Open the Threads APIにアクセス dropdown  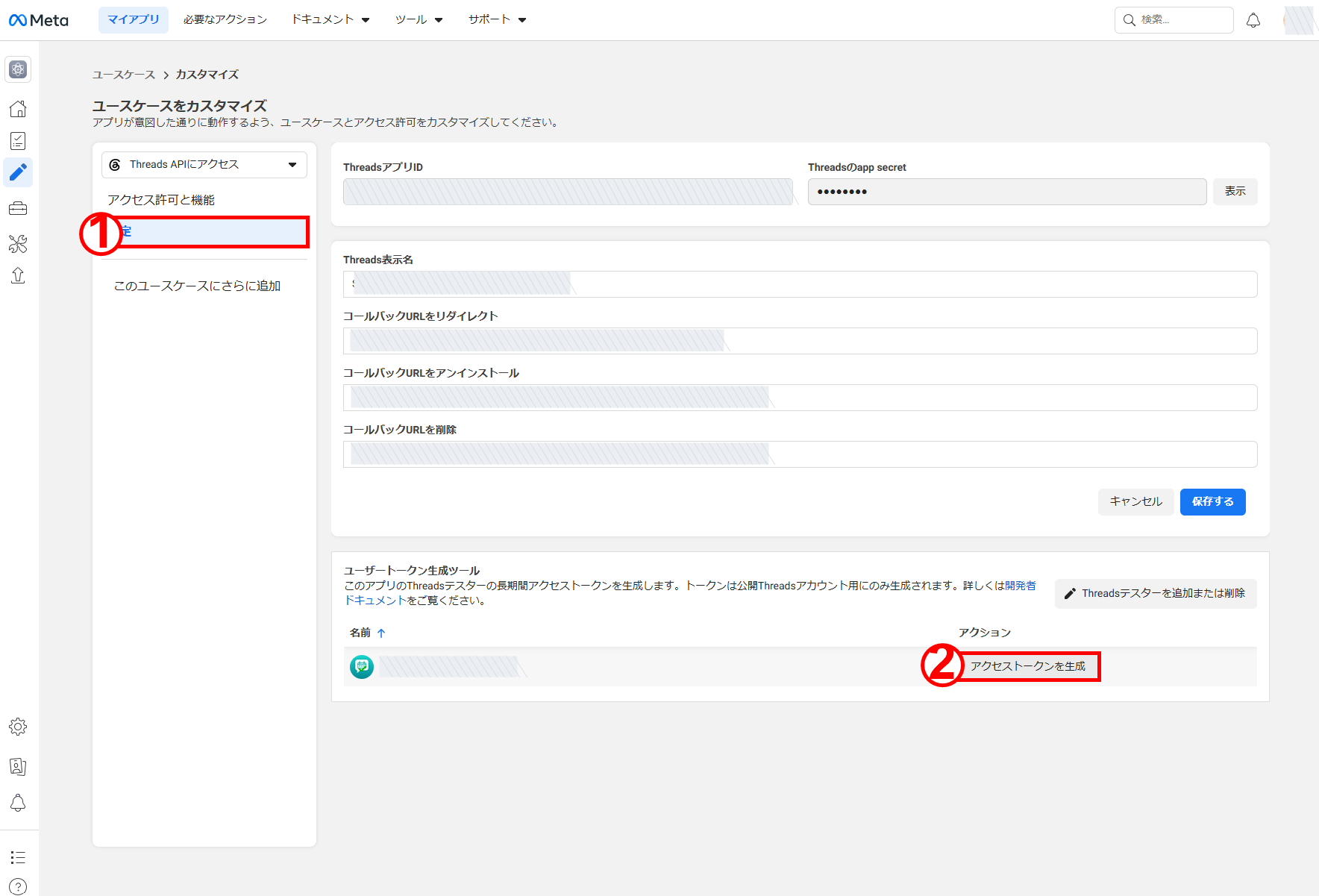204,165
